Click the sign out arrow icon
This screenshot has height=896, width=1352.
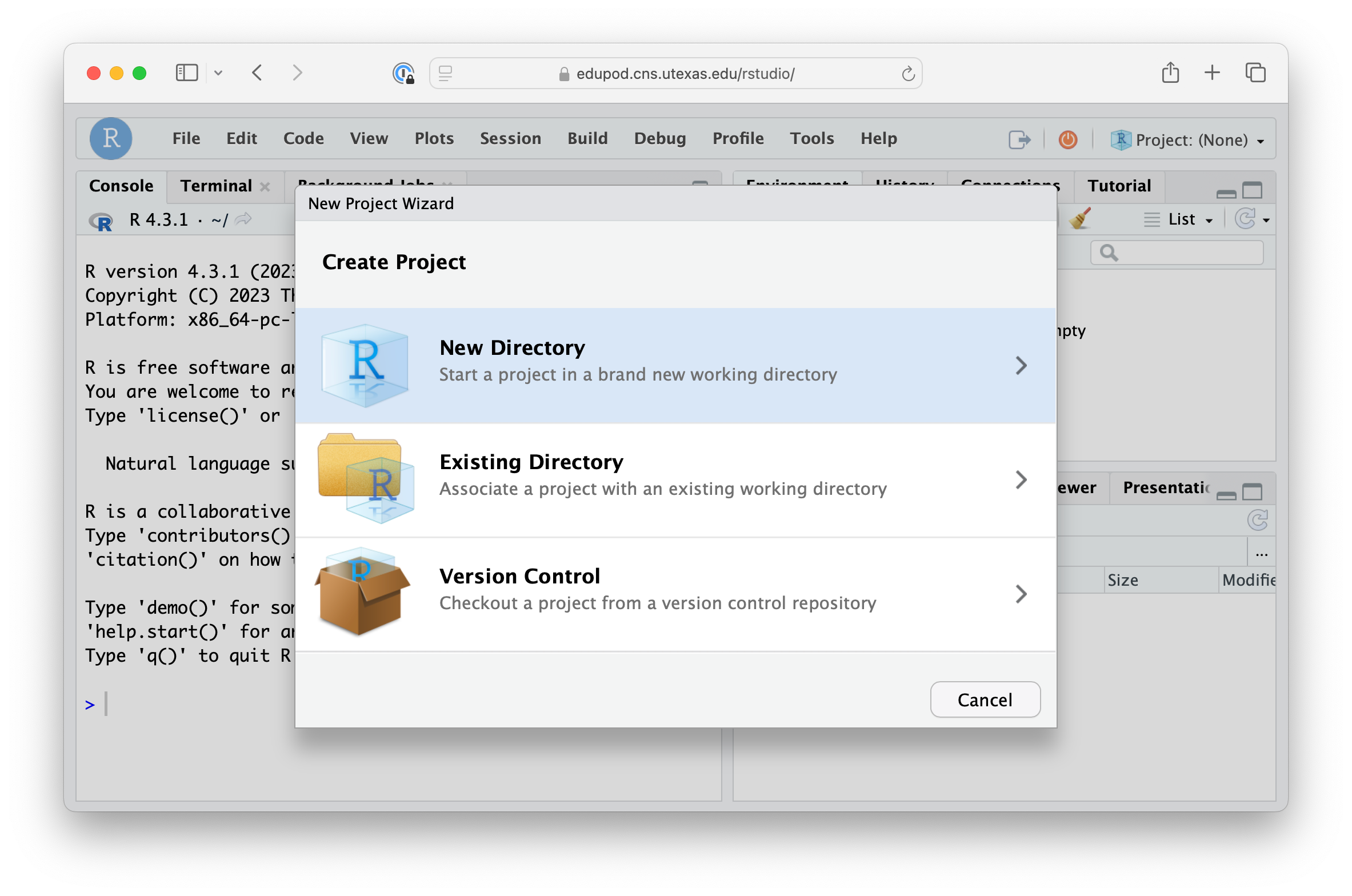[x=1019, y=139]
